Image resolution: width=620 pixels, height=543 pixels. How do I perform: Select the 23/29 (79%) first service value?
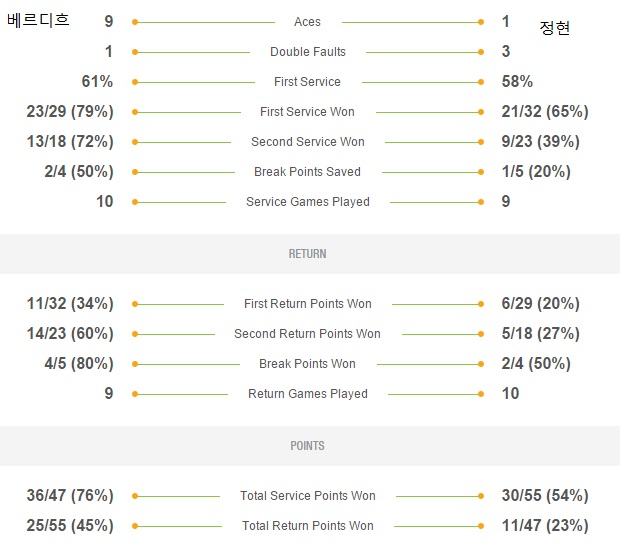pyautogui.click(x=70, y=112)
